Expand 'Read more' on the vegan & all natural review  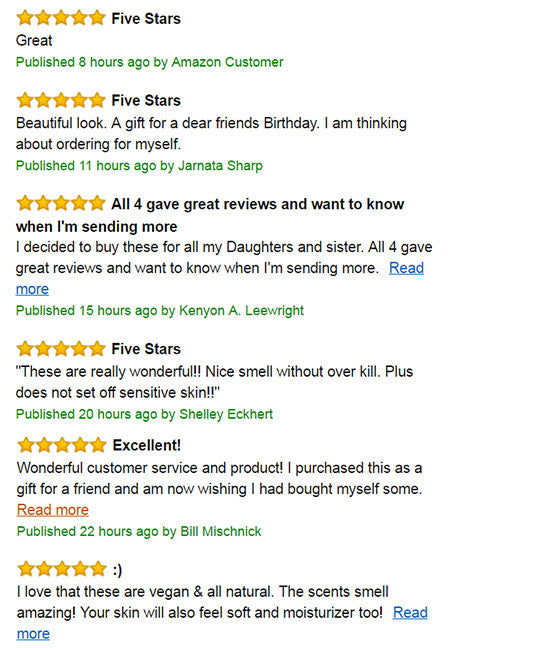point(410,612)
